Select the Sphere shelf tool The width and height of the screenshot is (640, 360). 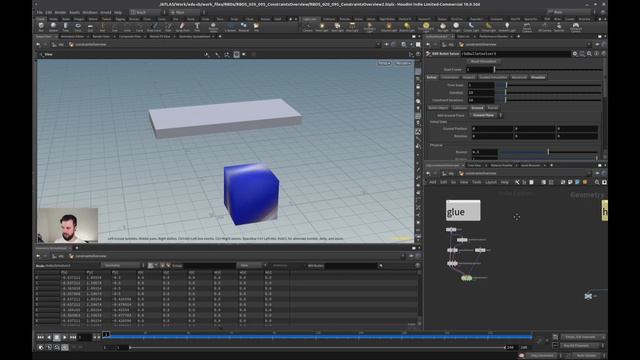click(x=53, y=27)
